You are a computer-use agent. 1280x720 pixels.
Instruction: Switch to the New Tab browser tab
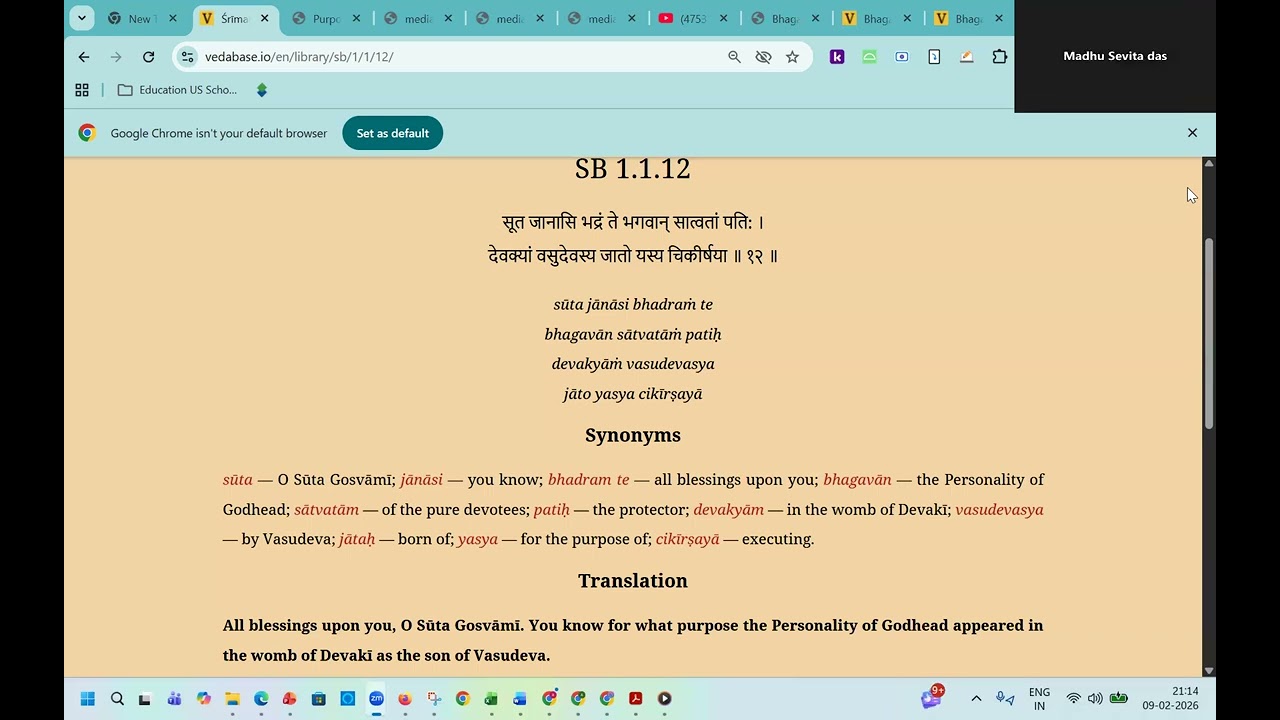143,18
